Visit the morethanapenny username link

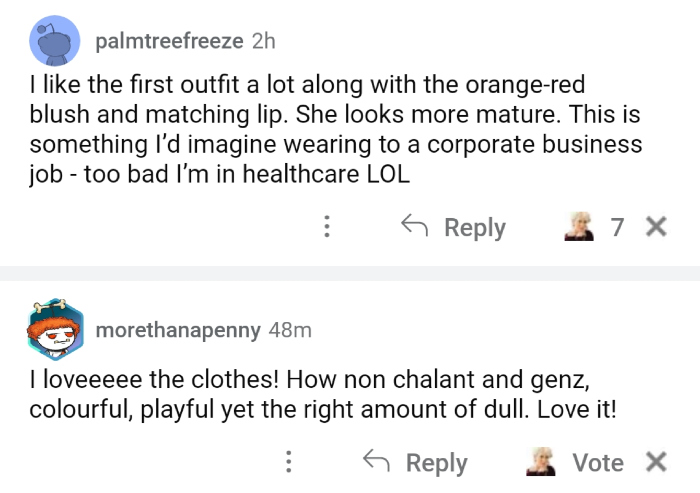click(178, 329)
